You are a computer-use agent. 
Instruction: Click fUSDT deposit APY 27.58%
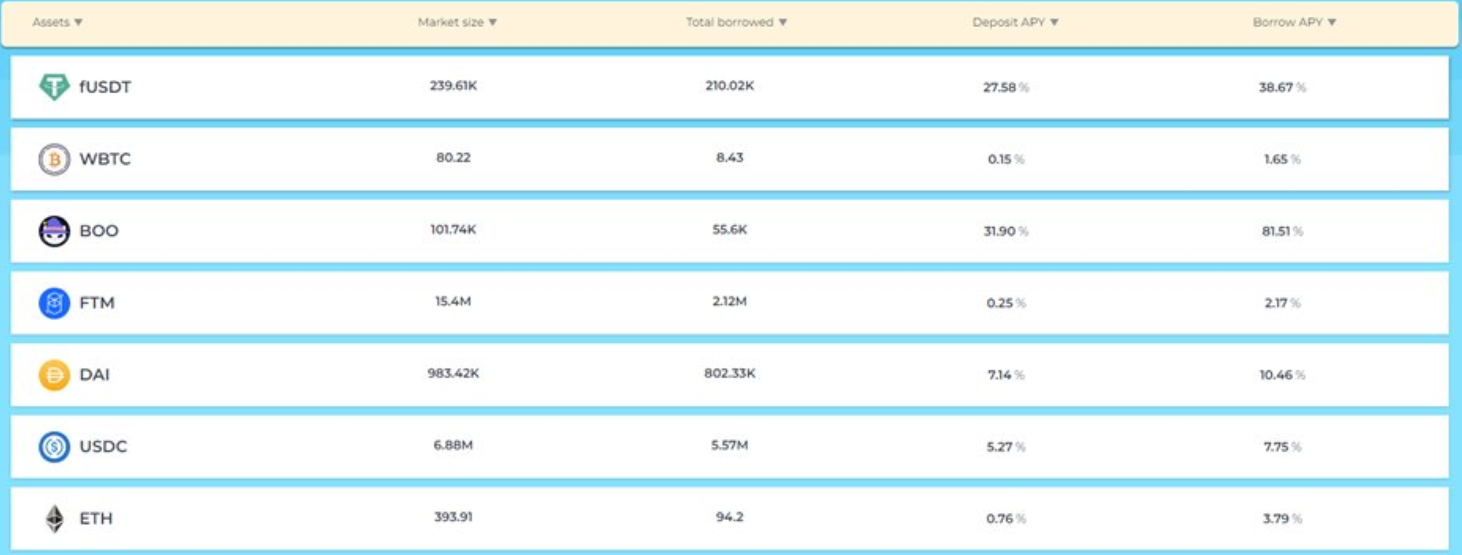coord(1006,87)
